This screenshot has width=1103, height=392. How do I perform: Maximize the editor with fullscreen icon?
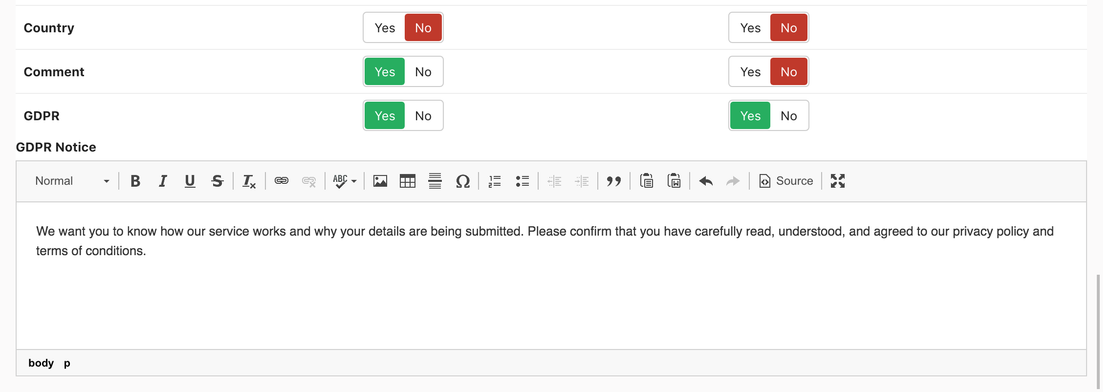(837, 181)
